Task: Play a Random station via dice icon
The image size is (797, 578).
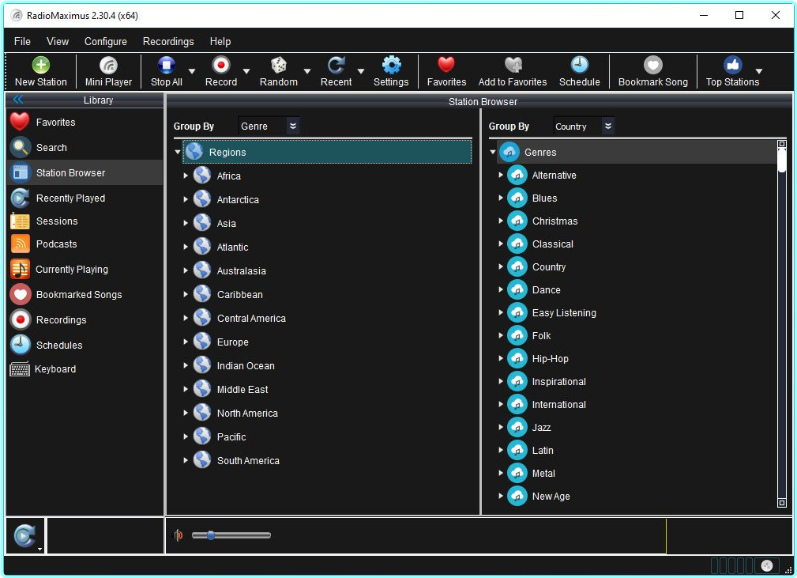Action: tap(279, 66)
